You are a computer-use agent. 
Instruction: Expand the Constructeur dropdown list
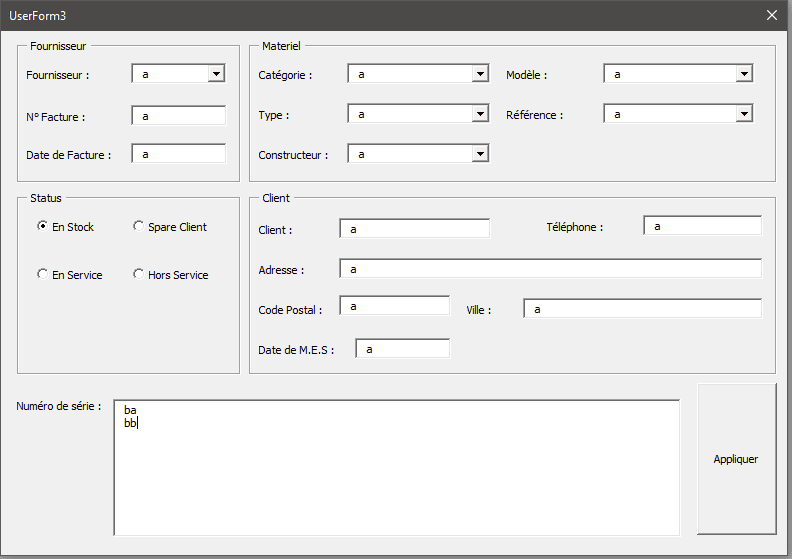(480, 154)
